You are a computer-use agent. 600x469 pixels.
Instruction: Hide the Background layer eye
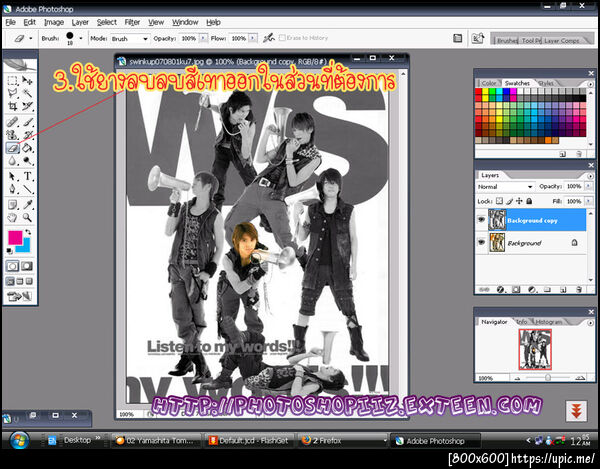[481, 242]
